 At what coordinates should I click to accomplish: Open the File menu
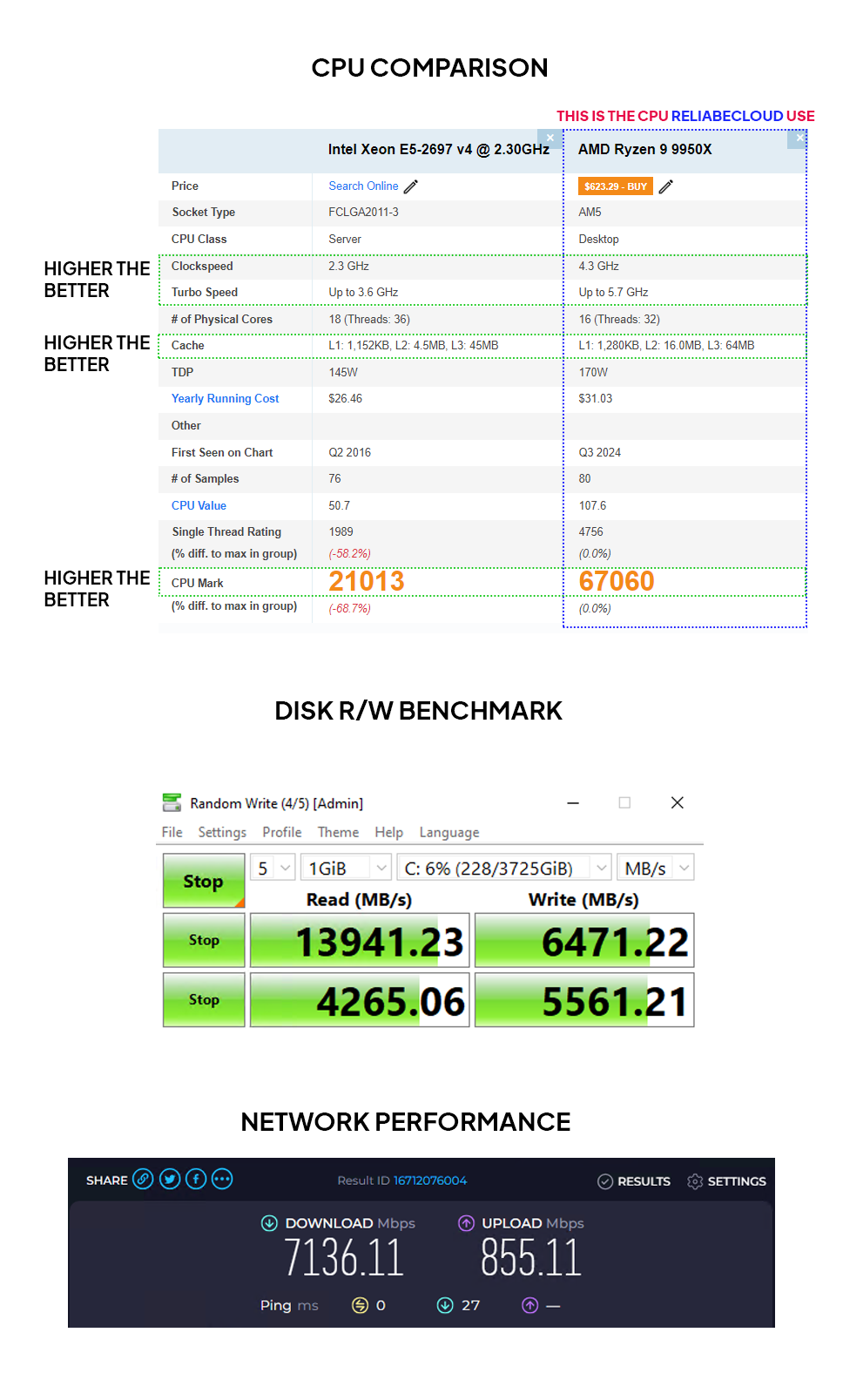(x=172, y=833)
